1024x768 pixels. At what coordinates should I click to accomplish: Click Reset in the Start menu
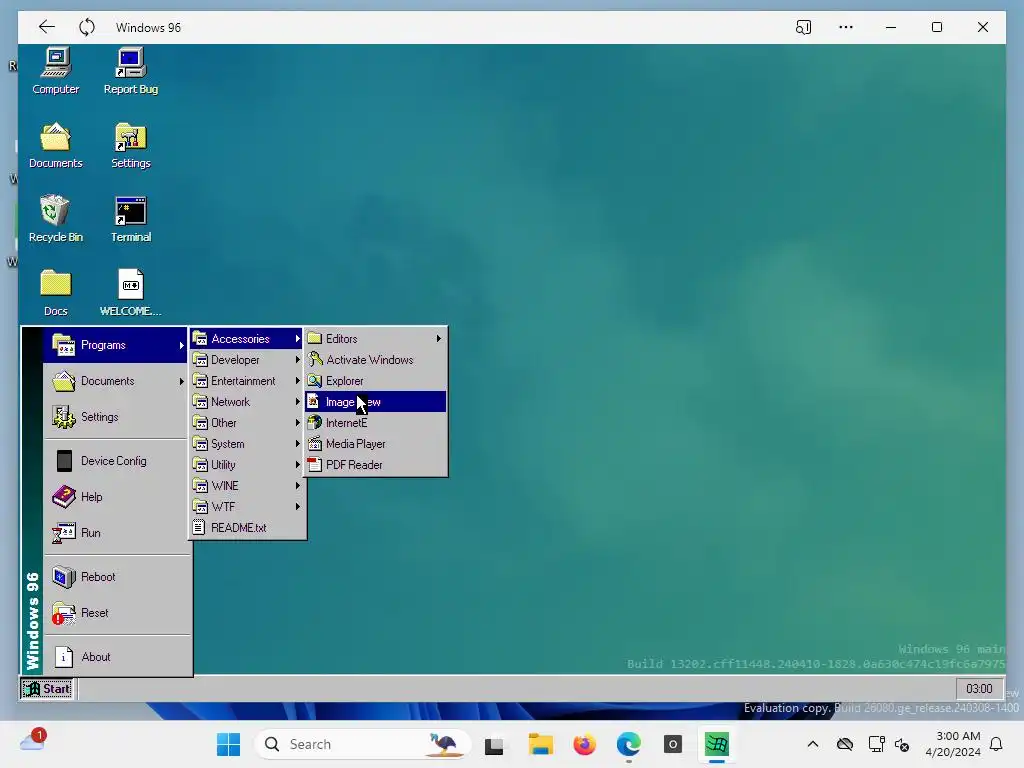(x=116, y=613)
